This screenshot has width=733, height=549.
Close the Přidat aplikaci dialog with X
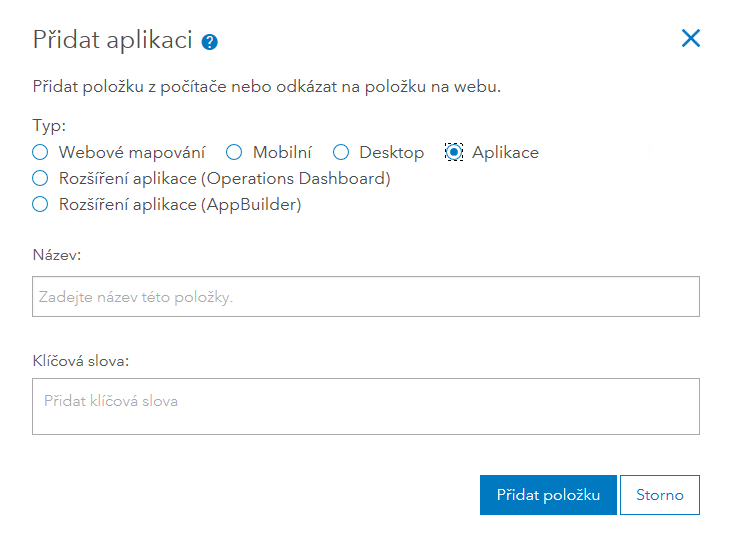[690, 39]
